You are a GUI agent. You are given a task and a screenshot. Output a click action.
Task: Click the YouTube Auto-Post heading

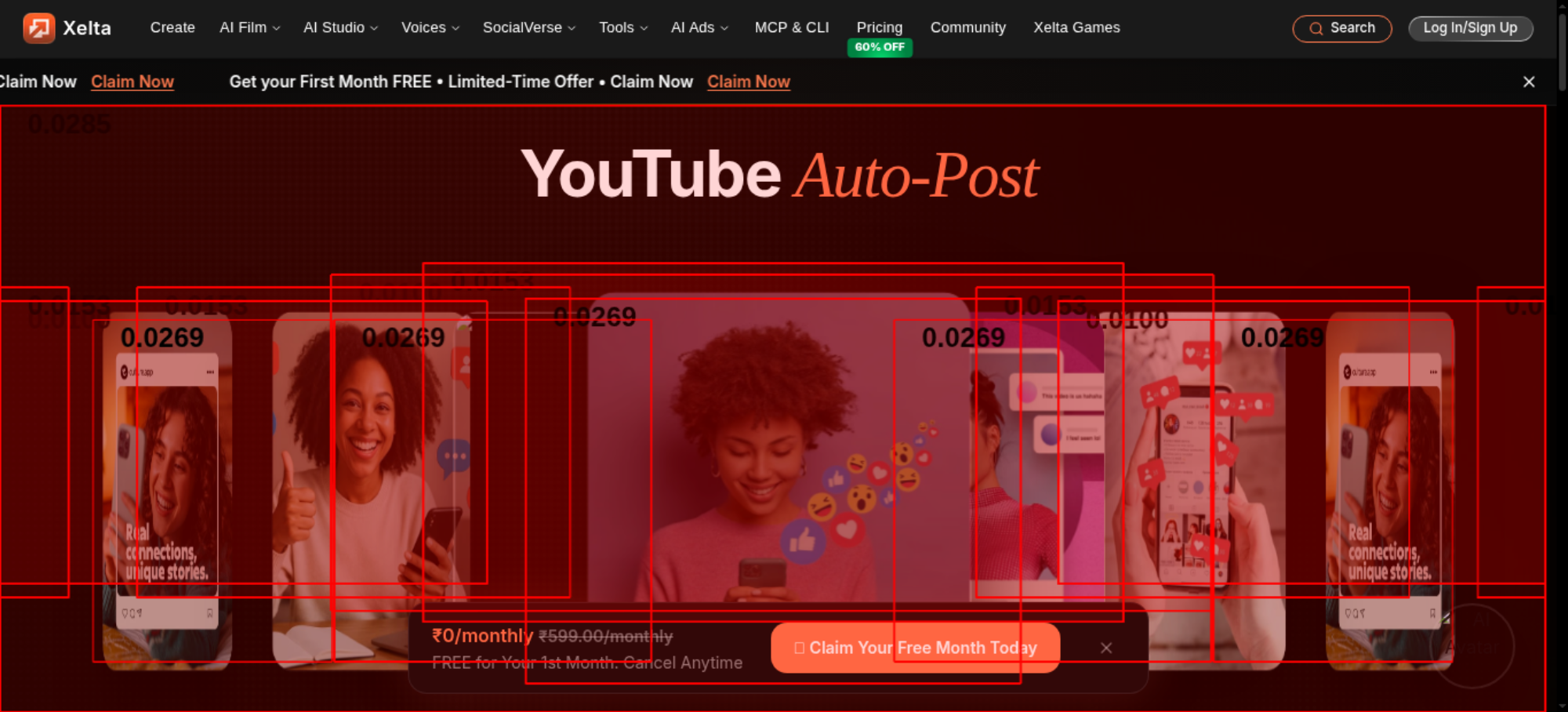(779, 175)
